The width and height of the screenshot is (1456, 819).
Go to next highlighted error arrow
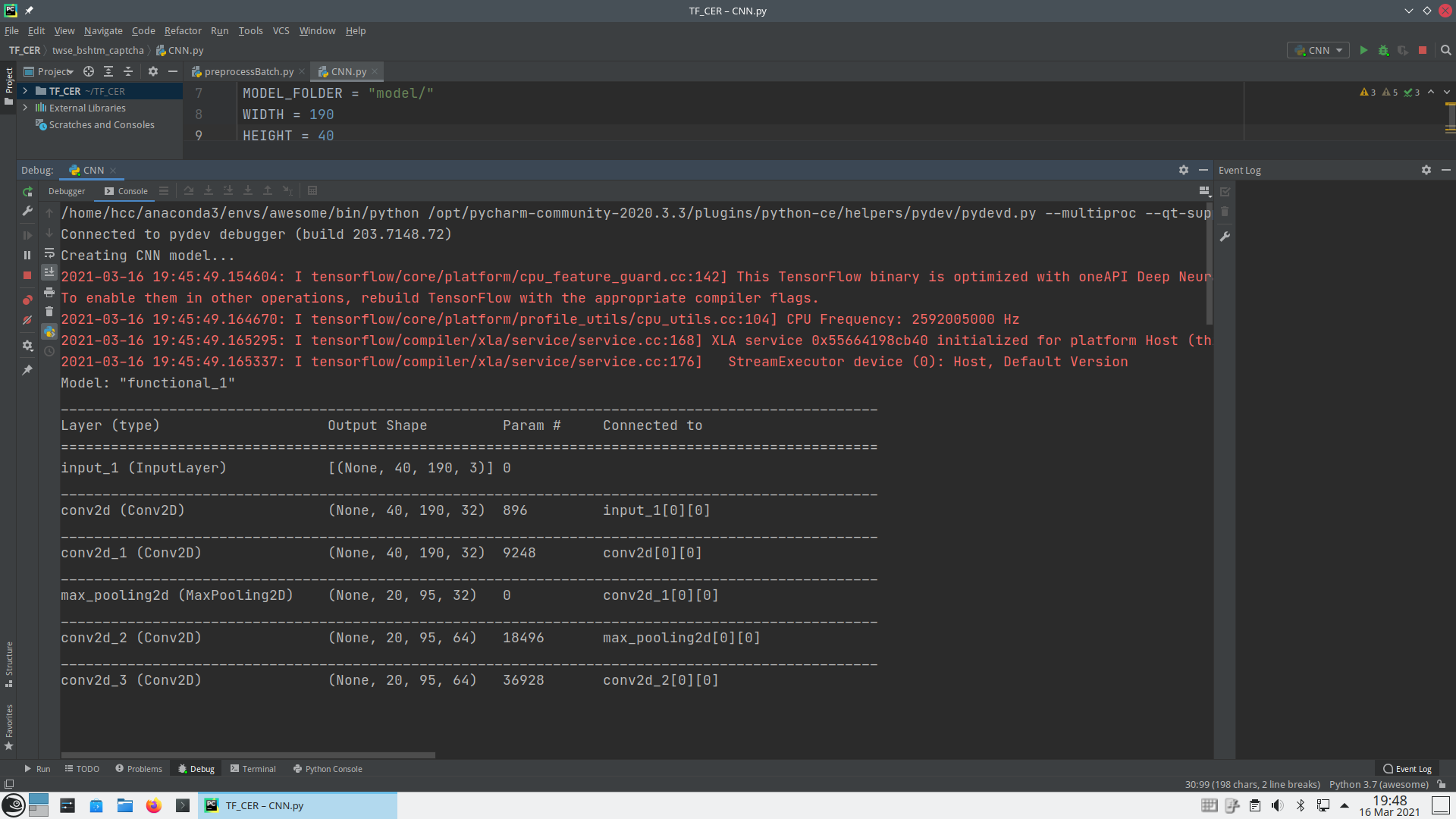[x=1446, y=92]
